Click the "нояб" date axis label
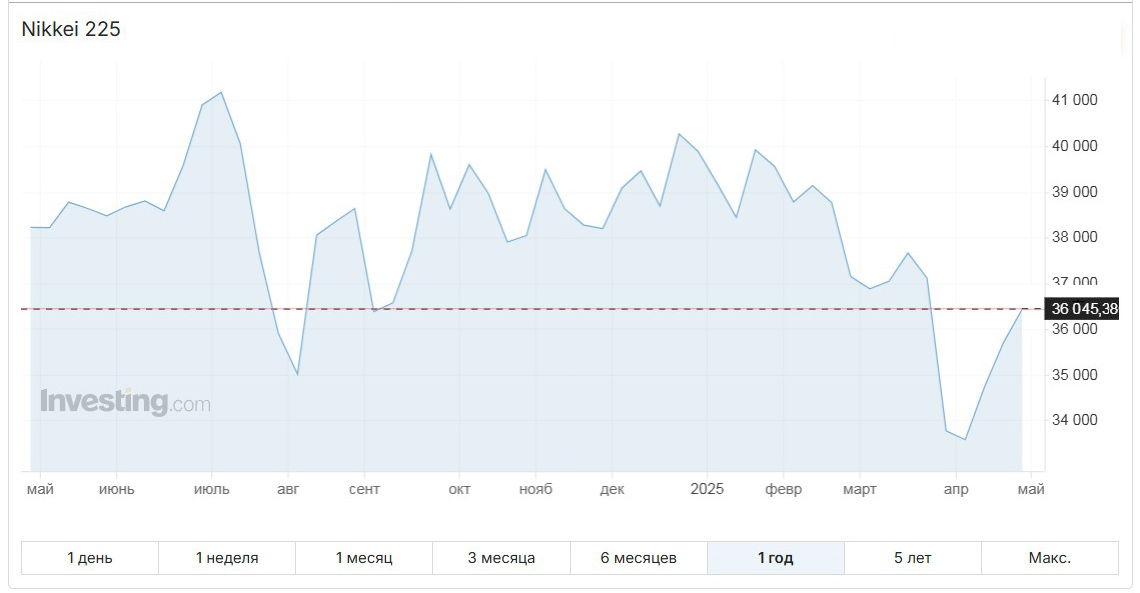The height and width of the screenshot is (593, 1140). pyautogui.click(x=536, y=489)
